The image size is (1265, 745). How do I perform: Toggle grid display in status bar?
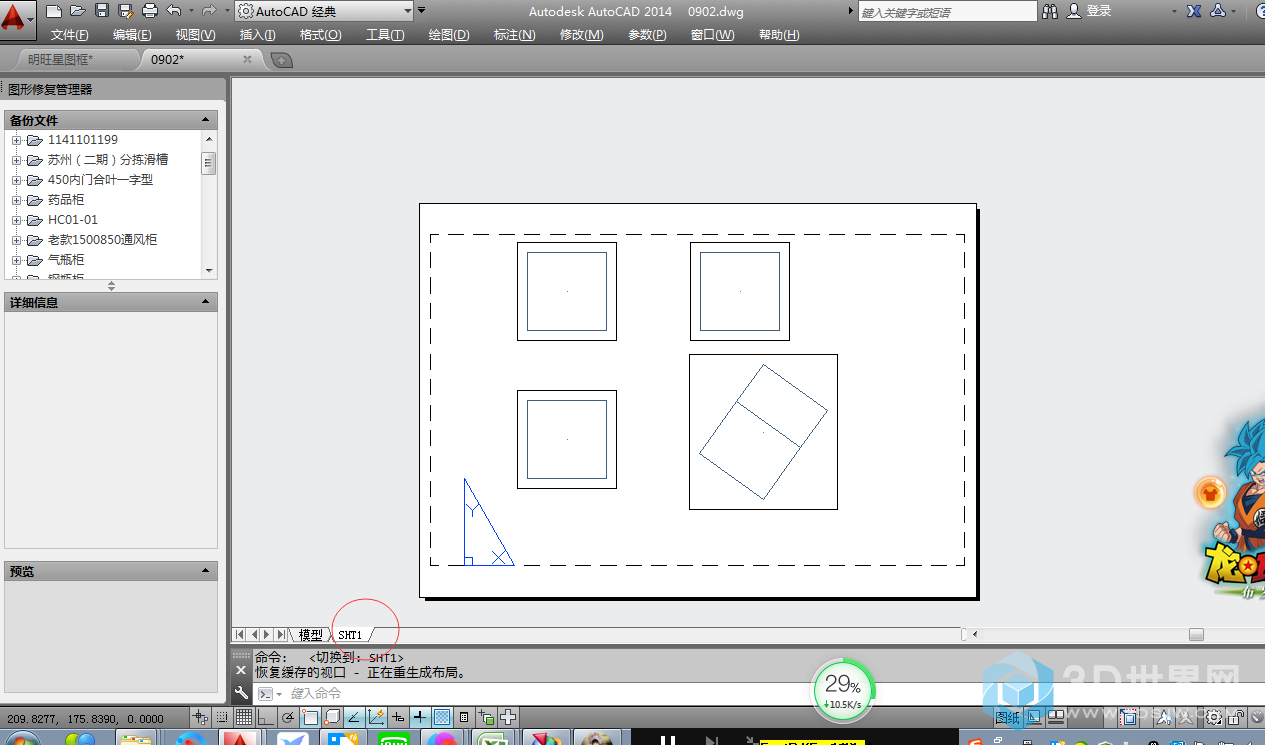click(243, 717)
